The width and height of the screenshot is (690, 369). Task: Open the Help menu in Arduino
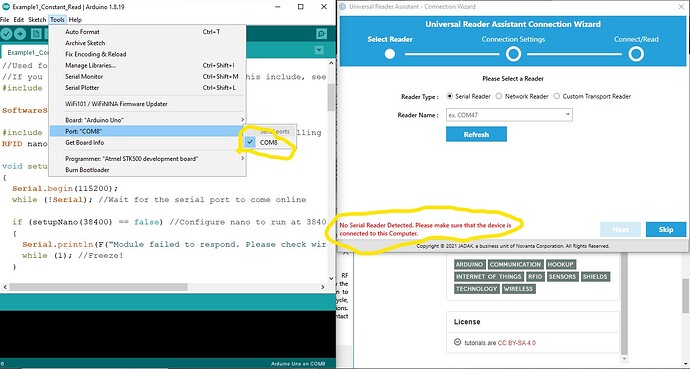pyautogui.click(x=75, y=19)
